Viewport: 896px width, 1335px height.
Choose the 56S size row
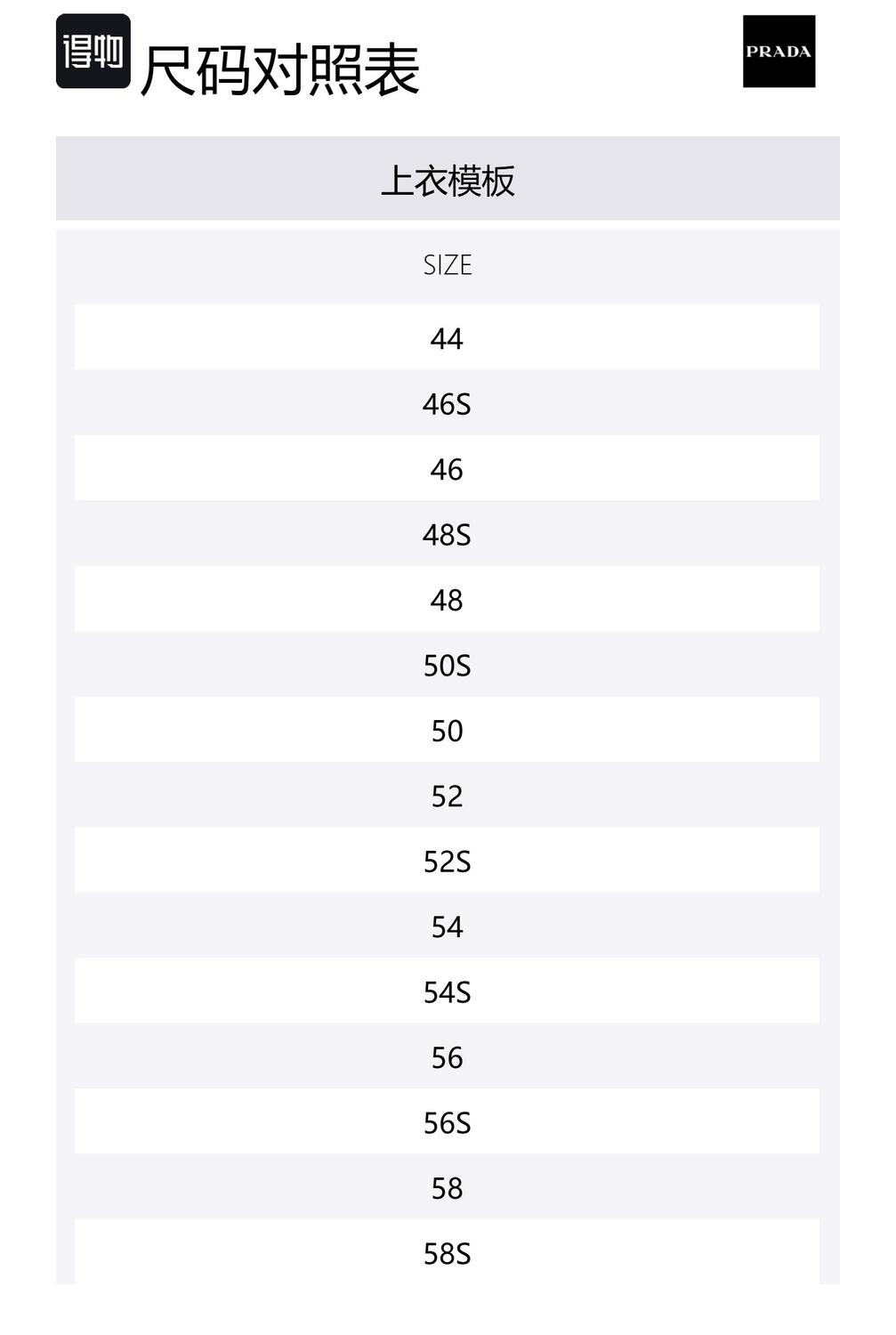pos(447,1123)
